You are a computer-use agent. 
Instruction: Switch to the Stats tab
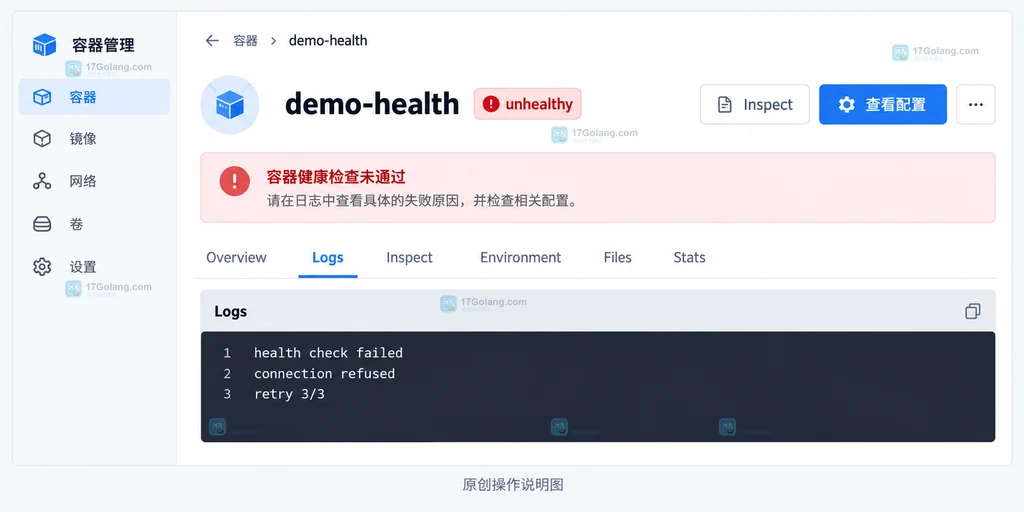(x=690, y=257)
